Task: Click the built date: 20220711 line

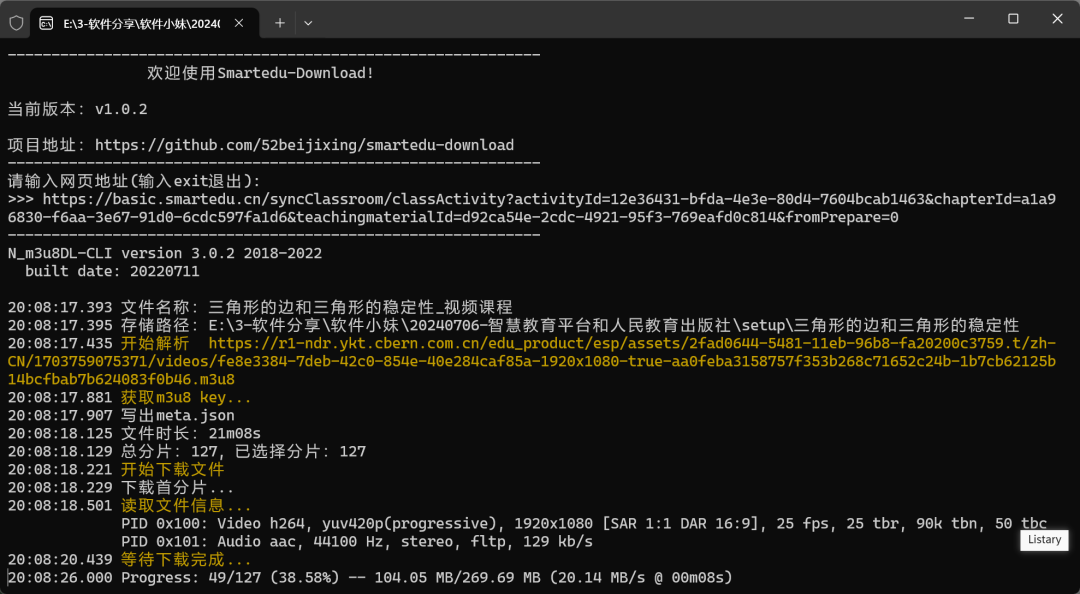Action: pyautogui.click(x=112, y=272)
